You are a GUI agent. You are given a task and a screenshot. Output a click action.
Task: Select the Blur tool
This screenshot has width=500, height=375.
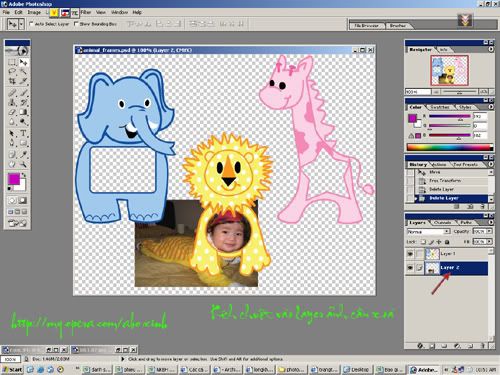[x=12, y=122]
